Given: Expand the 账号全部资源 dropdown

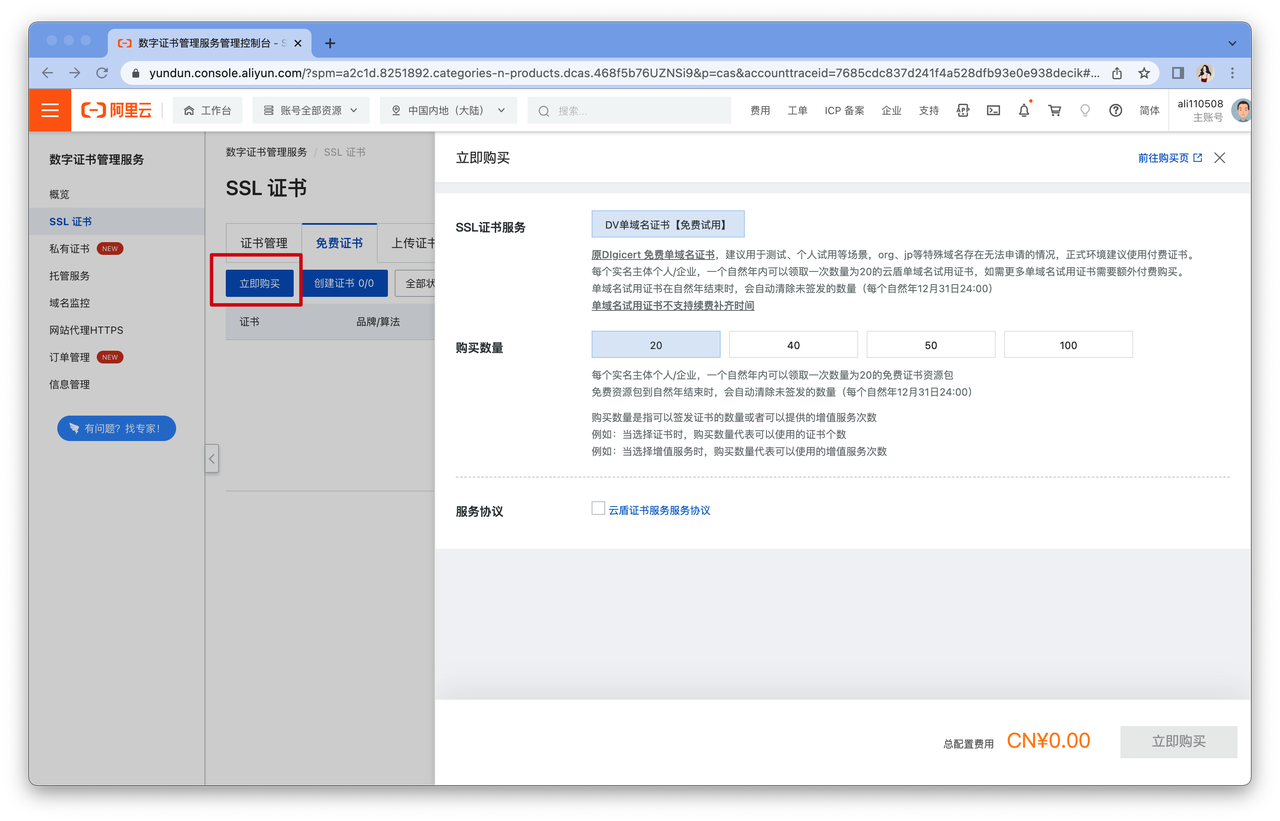Looking at the screenshot, I should (311, 111).
